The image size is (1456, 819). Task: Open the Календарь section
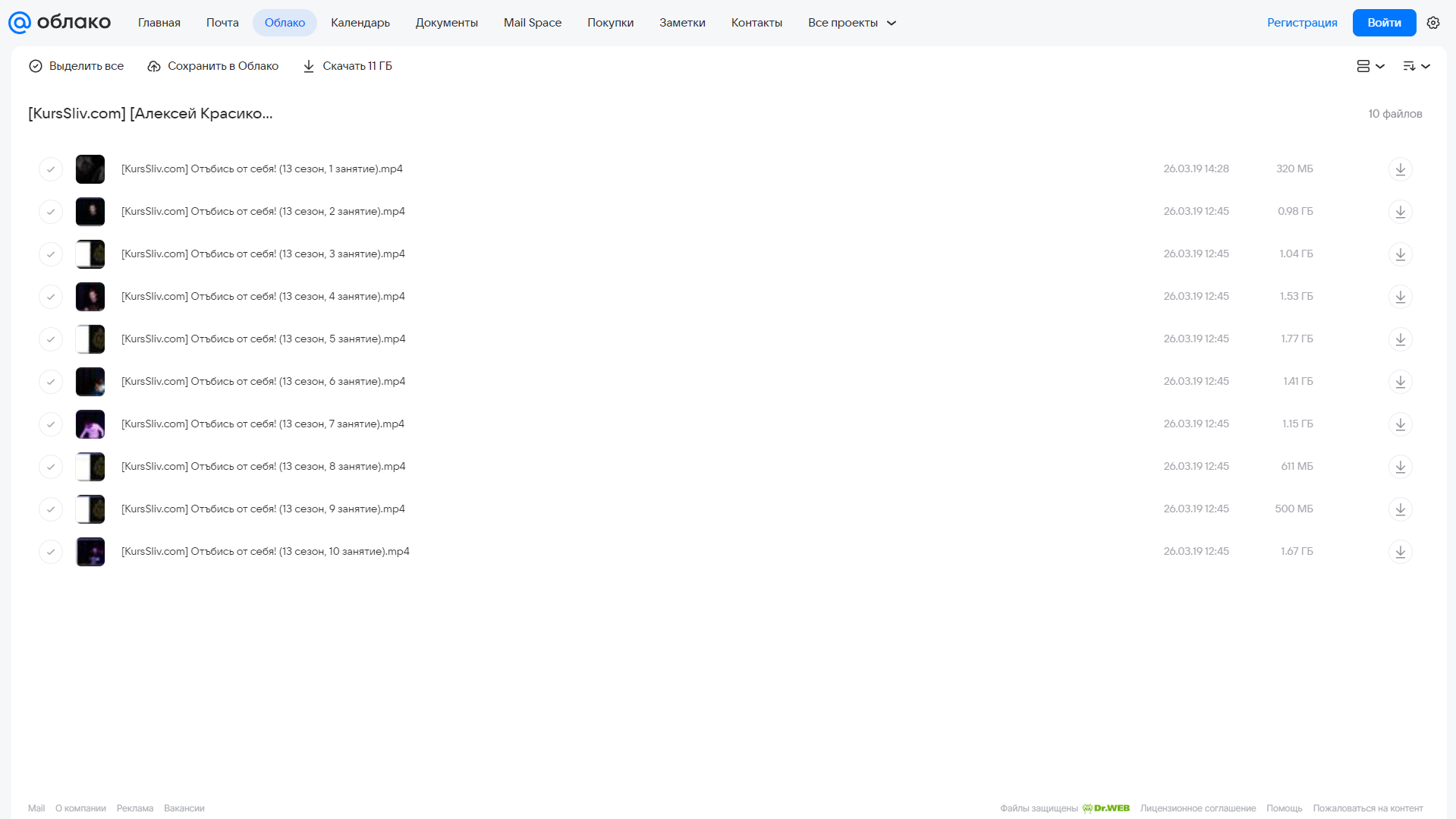pyautogui.click(x=360, y=23)
